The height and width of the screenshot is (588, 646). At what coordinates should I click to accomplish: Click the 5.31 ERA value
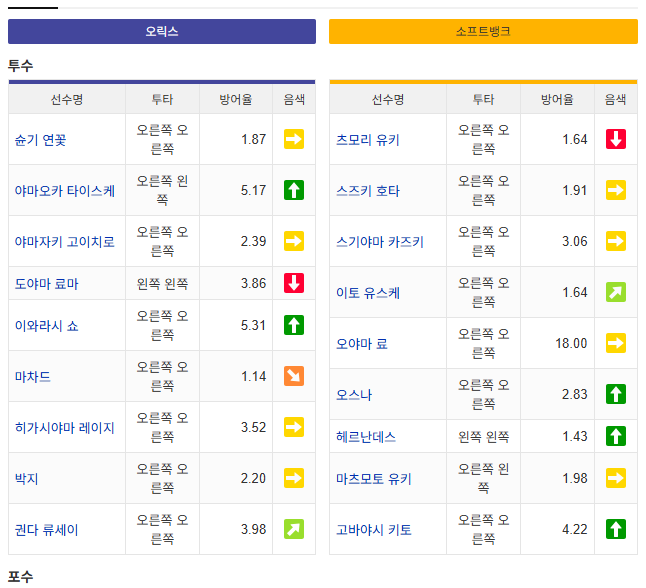253,326
